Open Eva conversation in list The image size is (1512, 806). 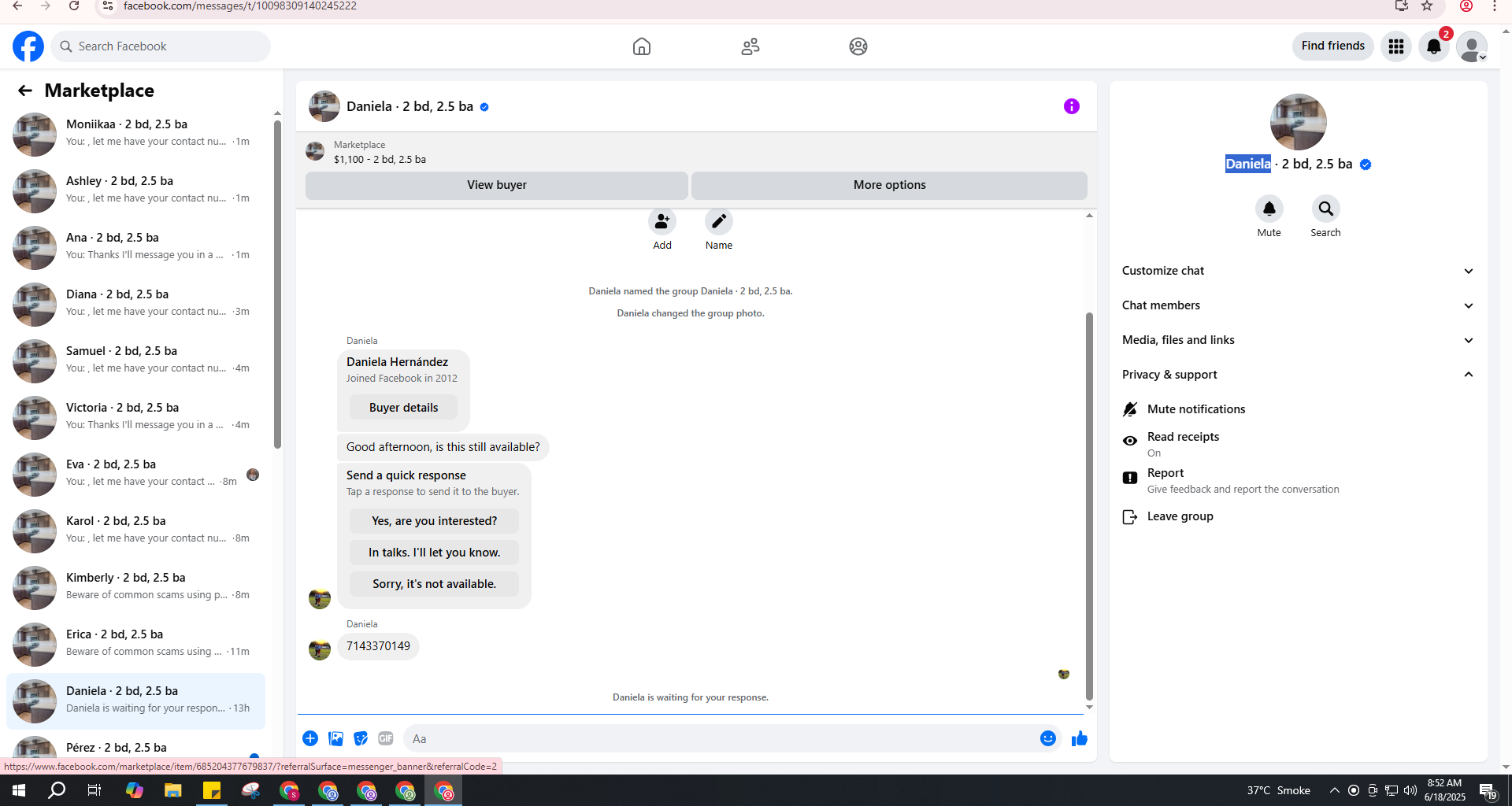tap(136, 474)
